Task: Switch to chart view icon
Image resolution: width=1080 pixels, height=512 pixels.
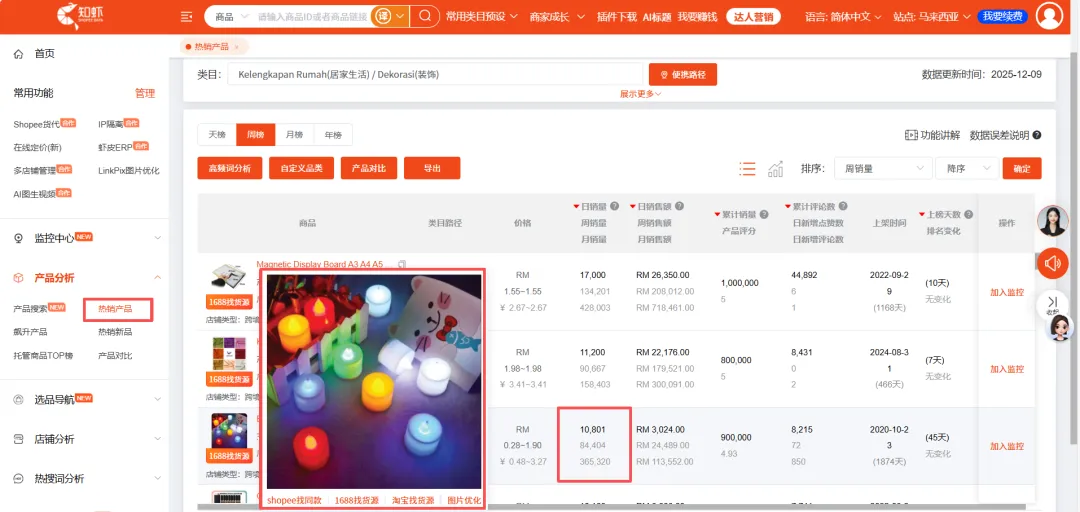Action: click(x=776, y=168)
